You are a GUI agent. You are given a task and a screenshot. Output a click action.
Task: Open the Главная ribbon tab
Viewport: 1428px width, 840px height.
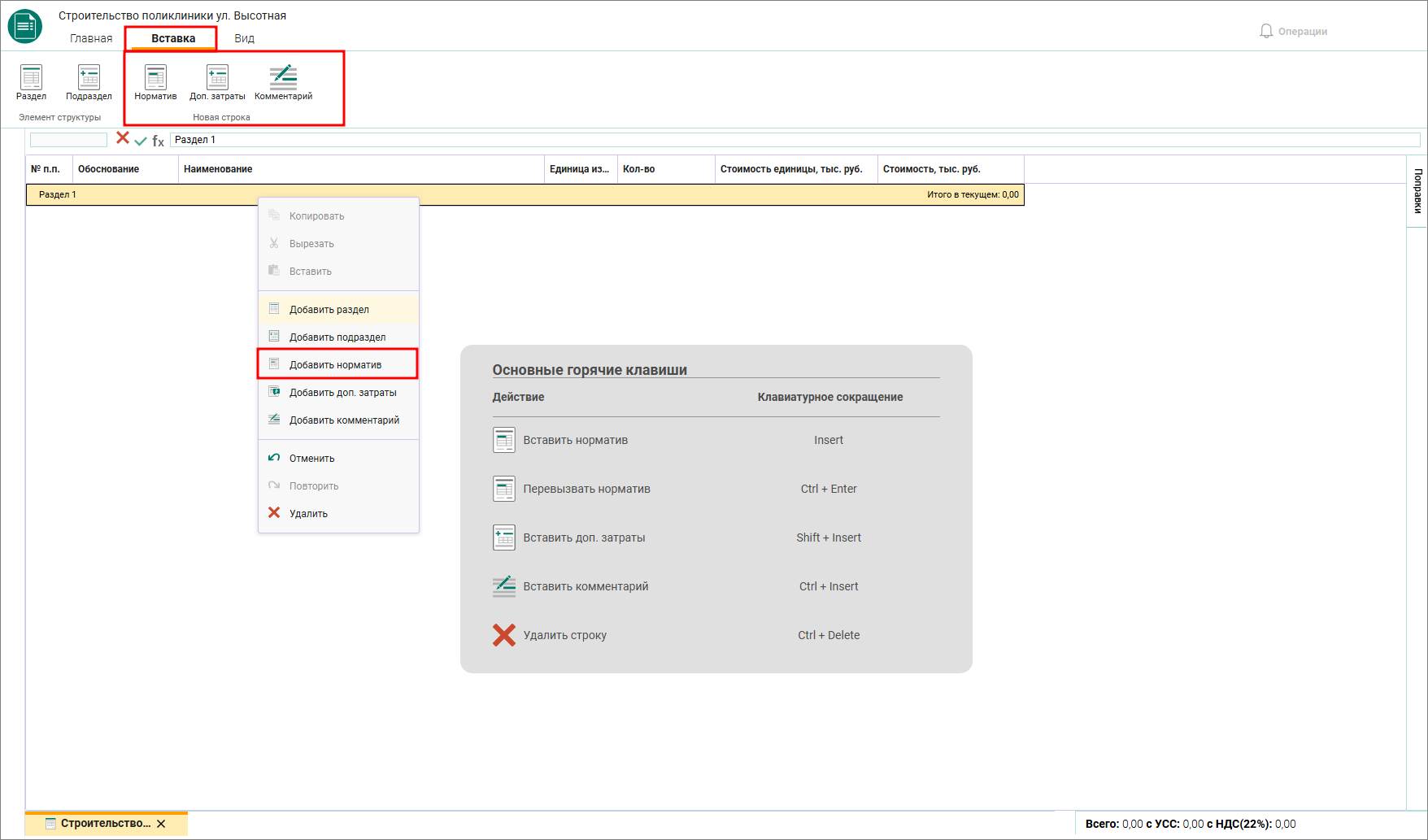point(91,38)
